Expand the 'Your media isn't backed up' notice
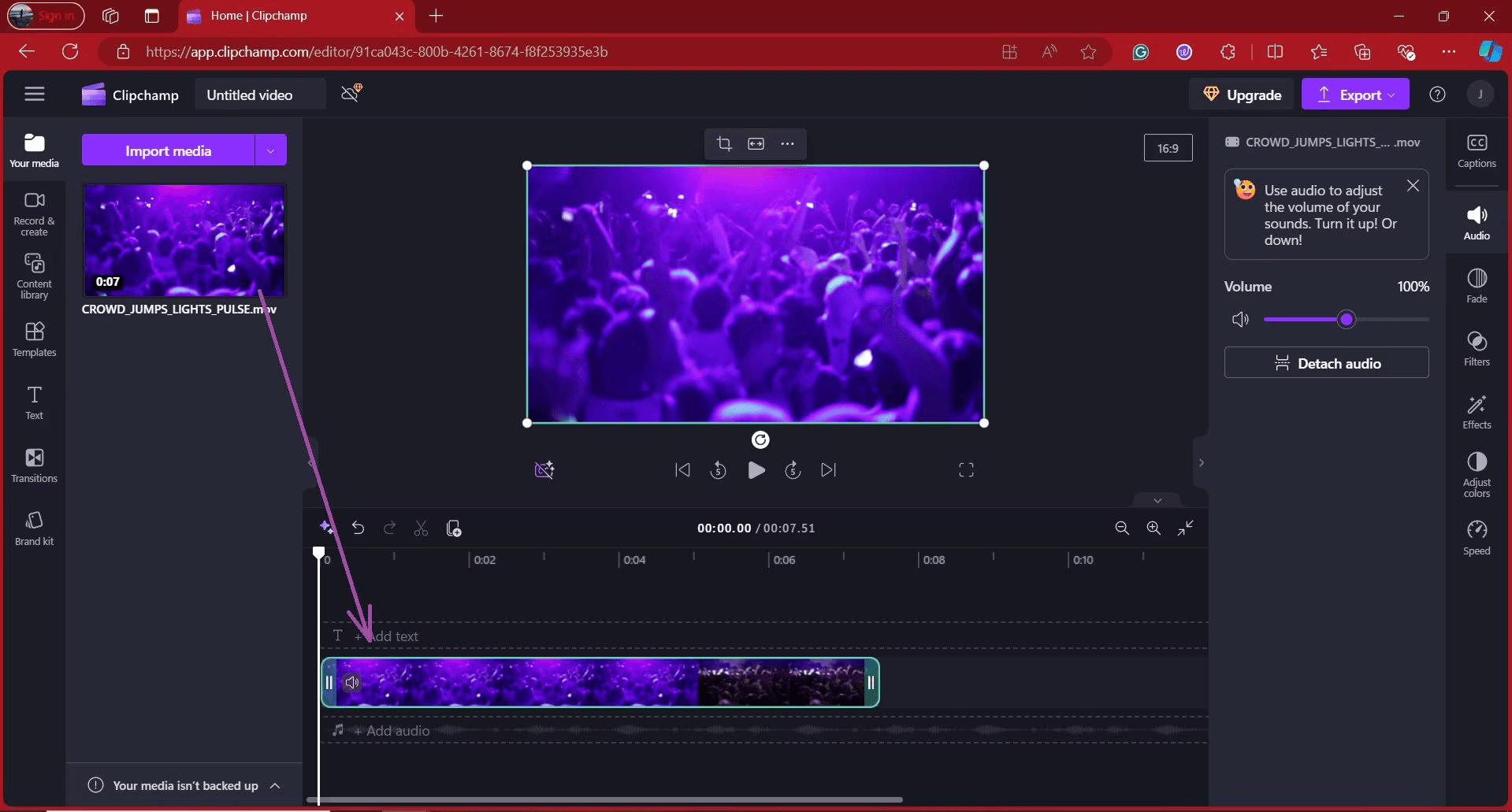 tap(275, 785)
